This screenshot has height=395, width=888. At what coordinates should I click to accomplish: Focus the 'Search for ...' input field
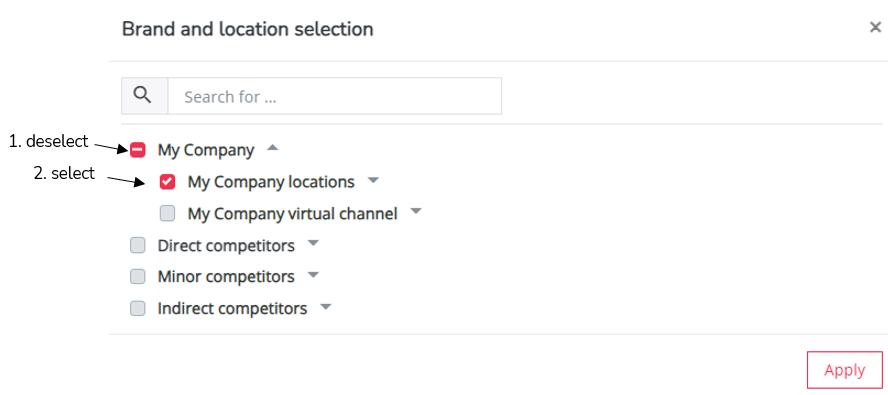coord(334,96)
